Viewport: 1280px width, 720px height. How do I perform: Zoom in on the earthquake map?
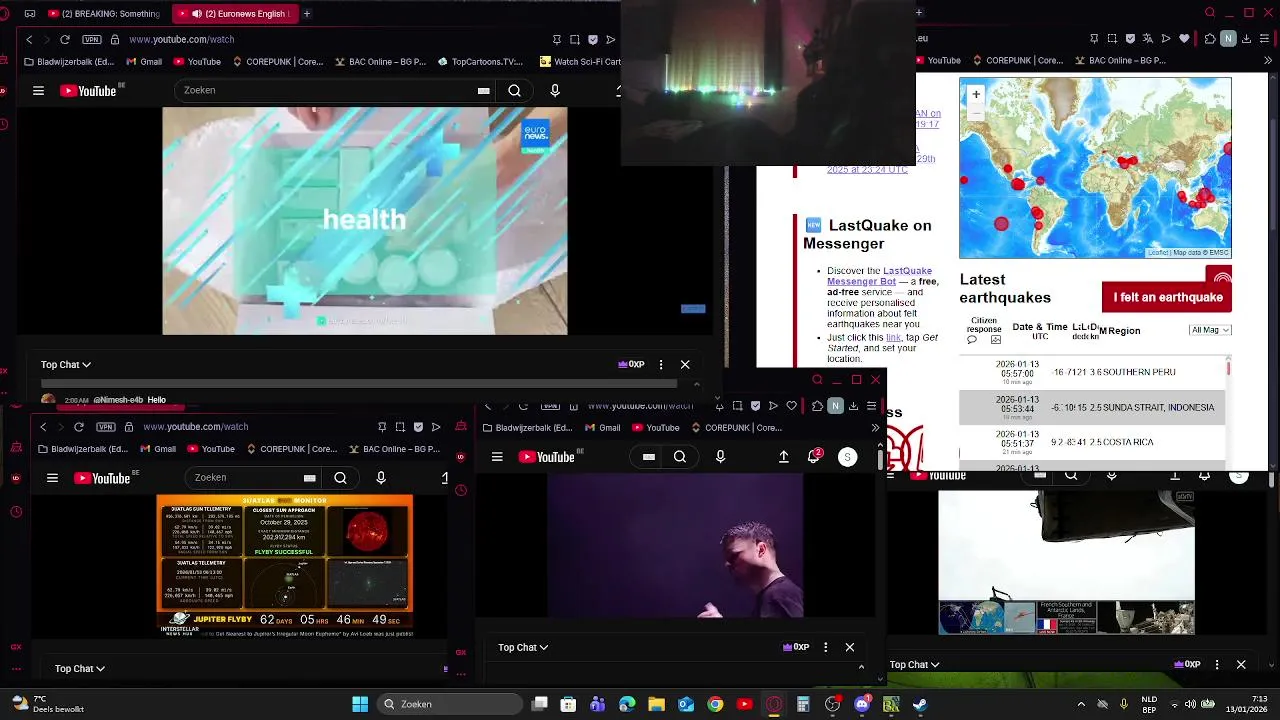pos(976,95)
